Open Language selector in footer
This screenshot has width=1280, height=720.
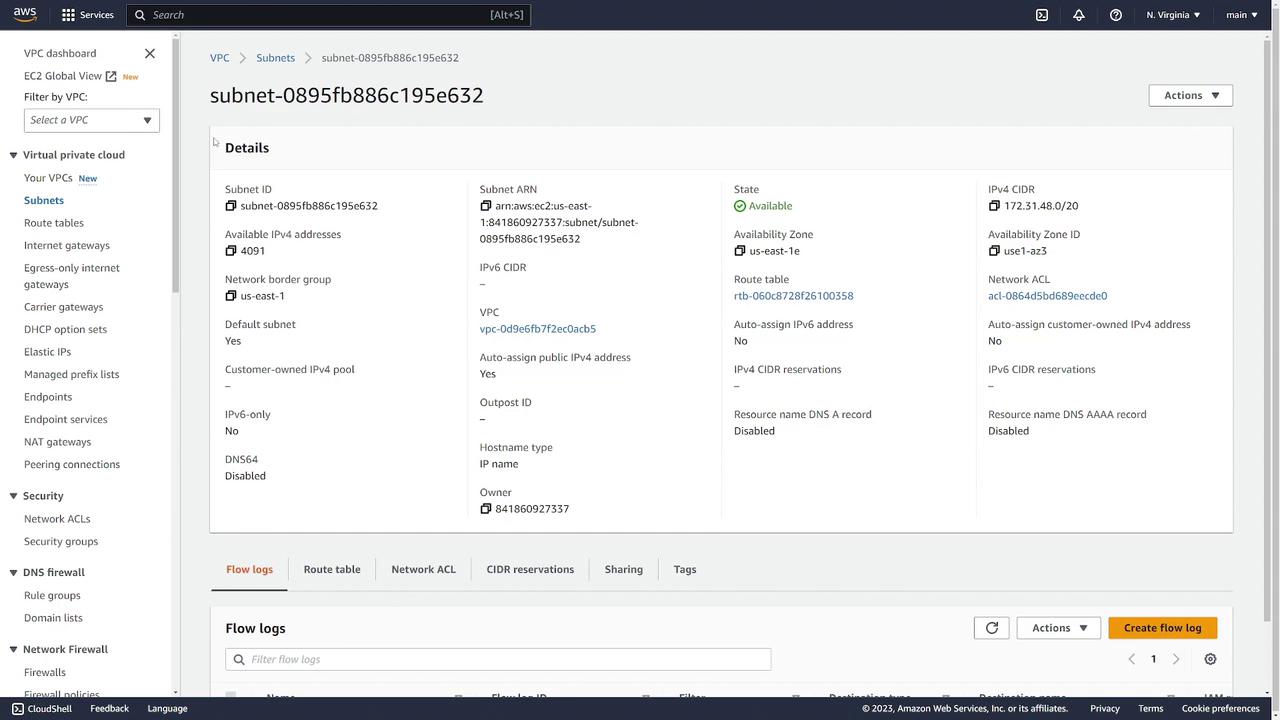pos(167,709)
